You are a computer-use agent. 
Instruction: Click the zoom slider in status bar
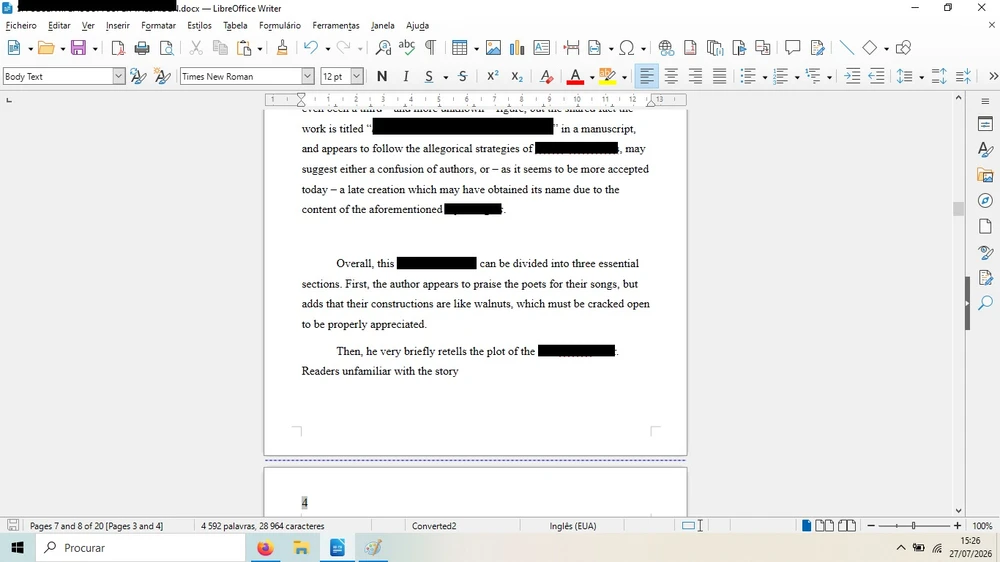913,526
